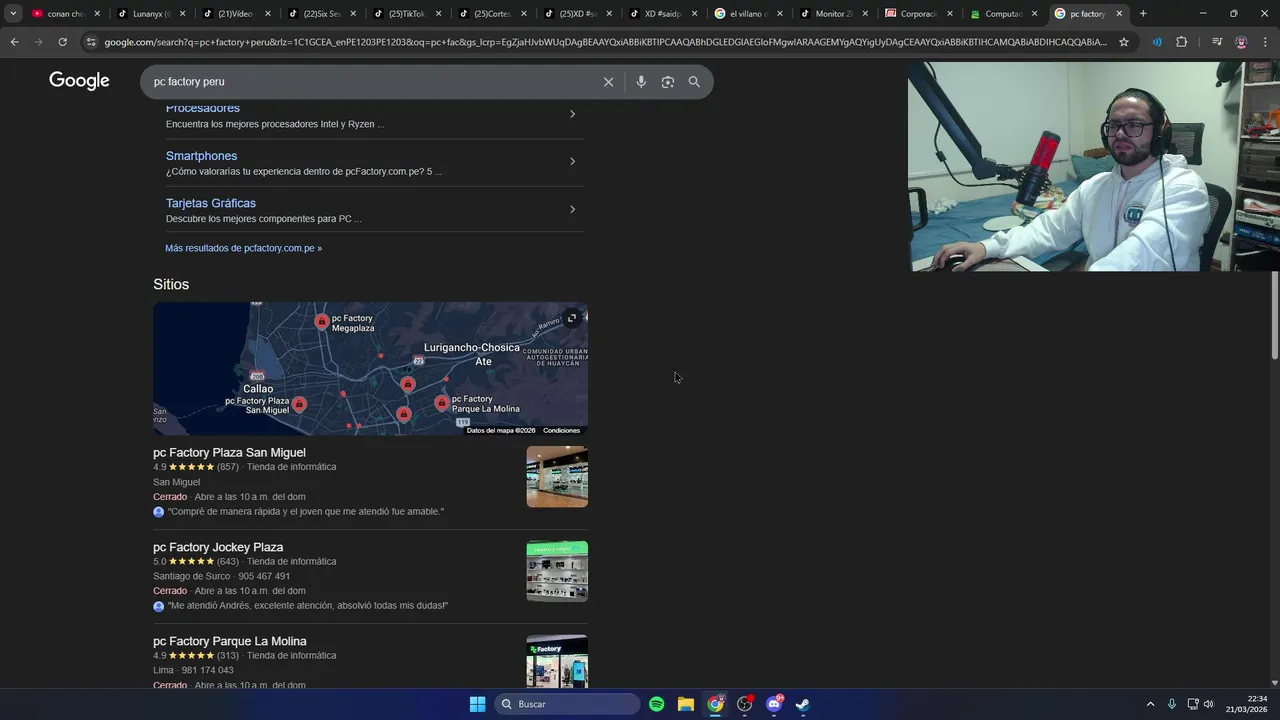This screenshot has width=1280, height=720.
Task: Select the Parque La Molina map pin
Action: click(x=442, y=402)
